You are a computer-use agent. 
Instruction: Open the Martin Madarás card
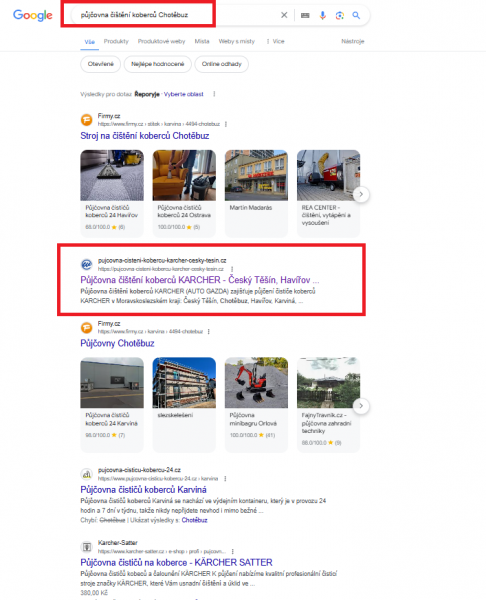256,193
